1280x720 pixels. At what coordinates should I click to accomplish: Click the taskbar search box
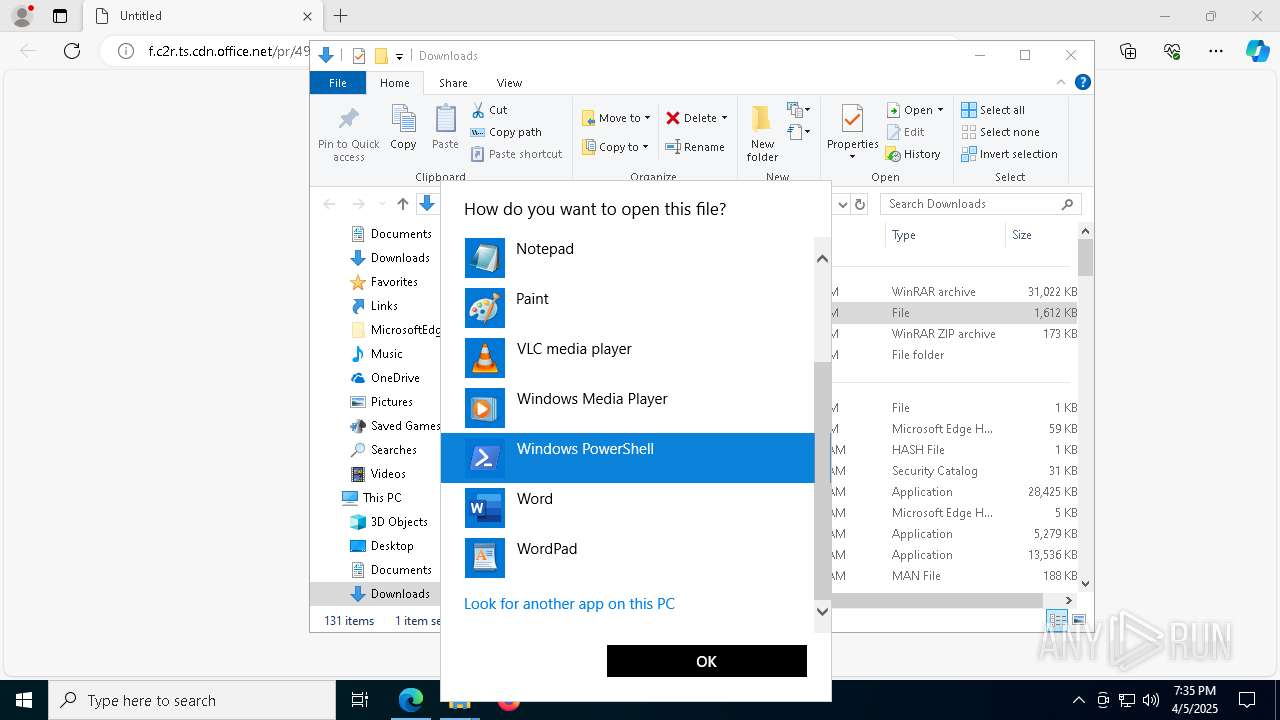[192, 700]
